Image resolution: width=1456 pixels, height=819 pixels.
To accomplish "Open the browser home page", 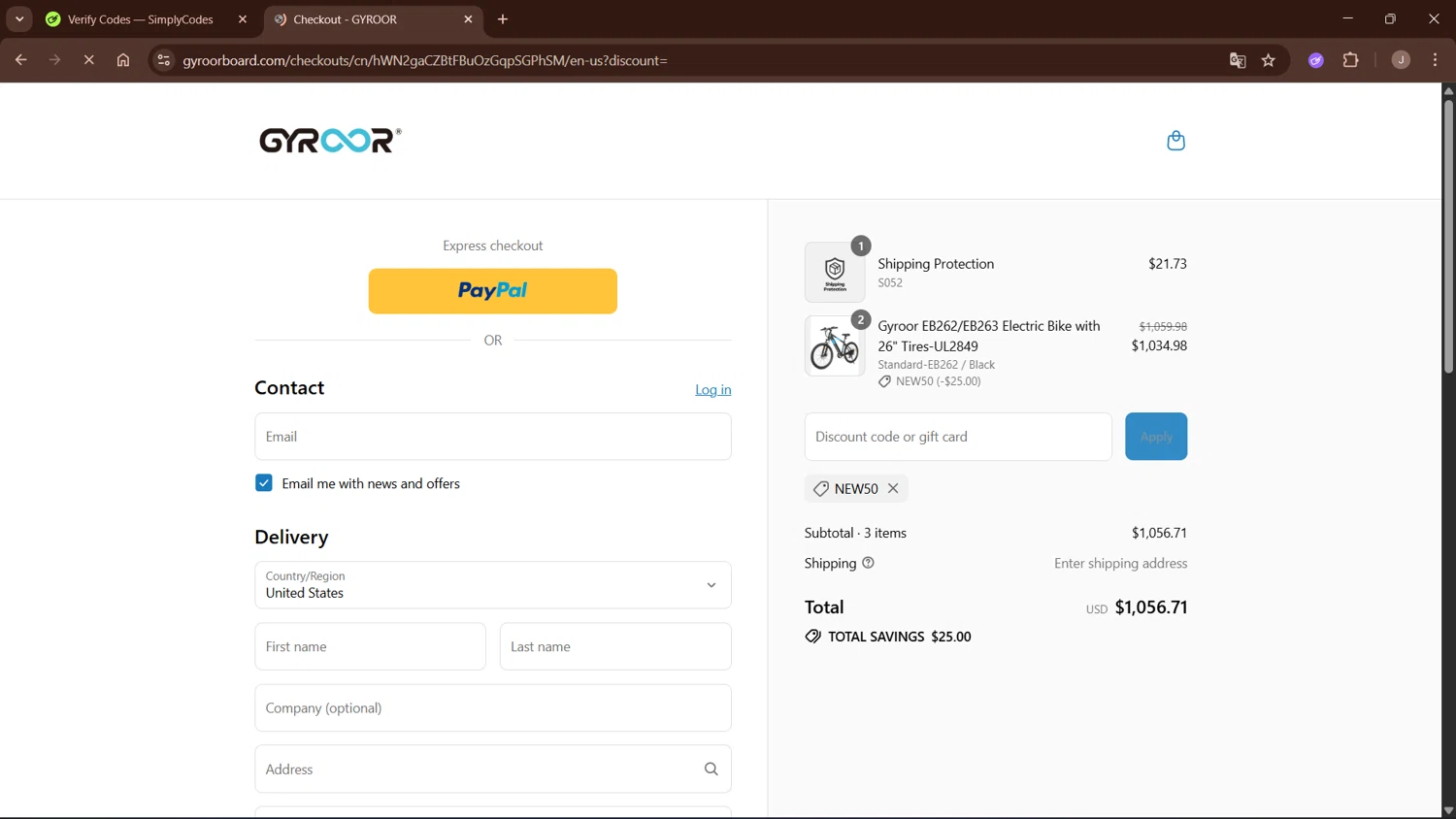I will pos(123,60).
